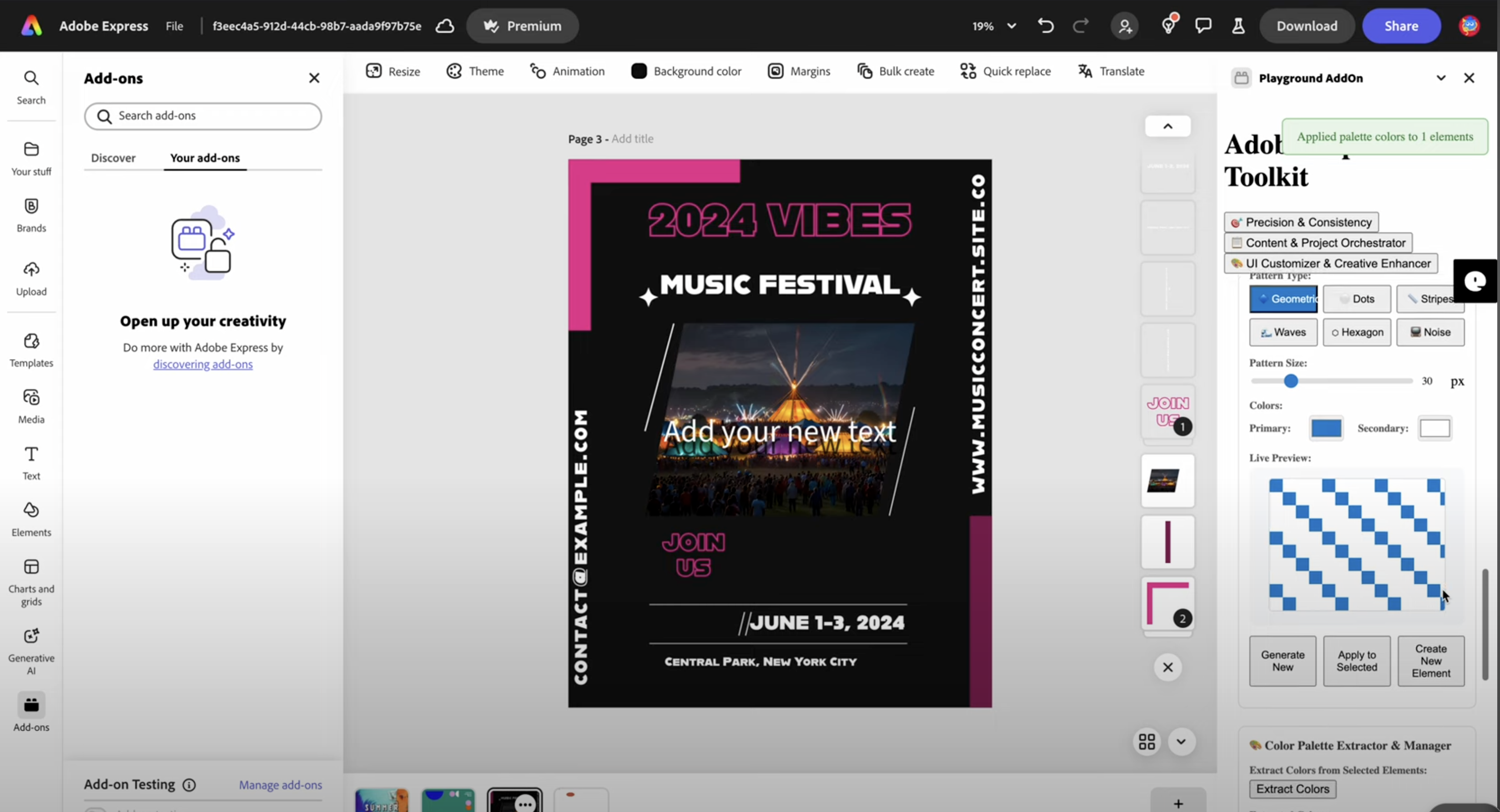Select the Waves pattern type
The height and width of the screenshot is (812, 1500).
click(x=1283, y=332)
